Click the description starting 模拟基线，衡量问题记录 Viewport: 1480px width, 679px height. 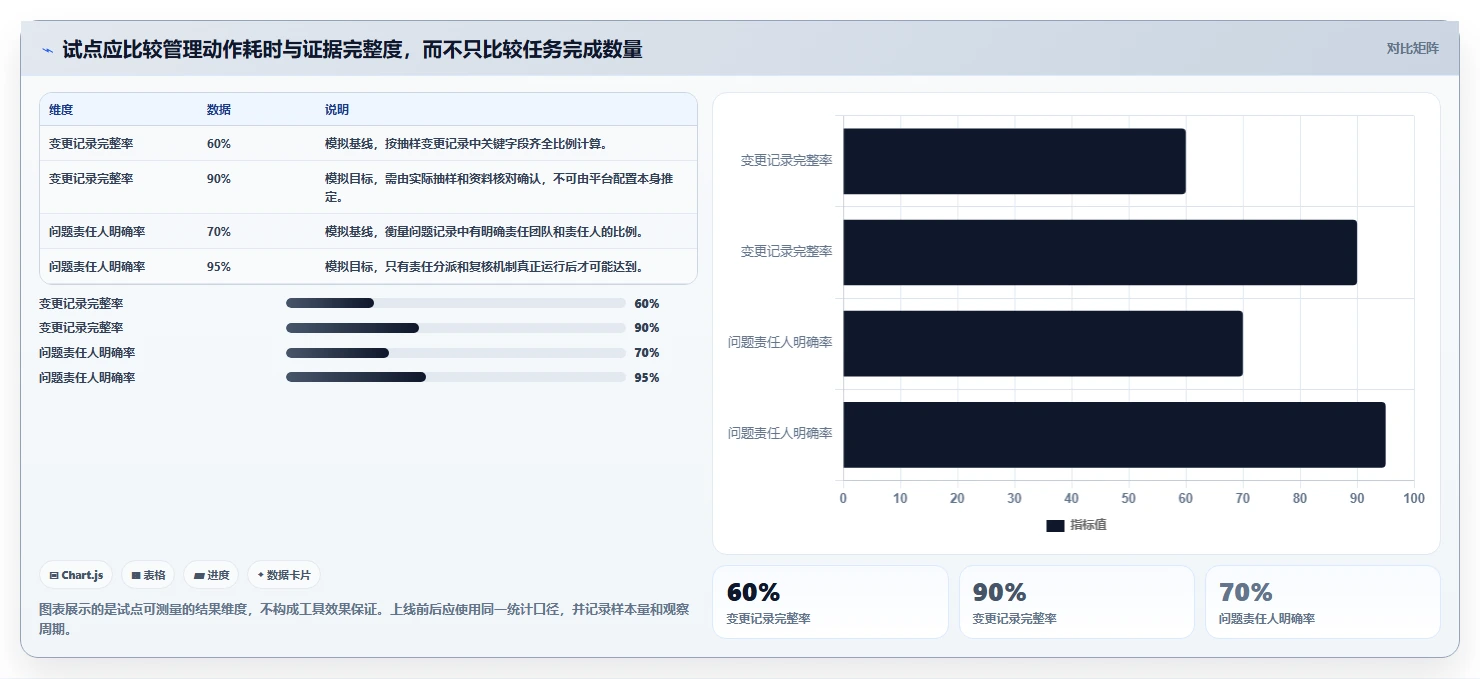(483, 232)
